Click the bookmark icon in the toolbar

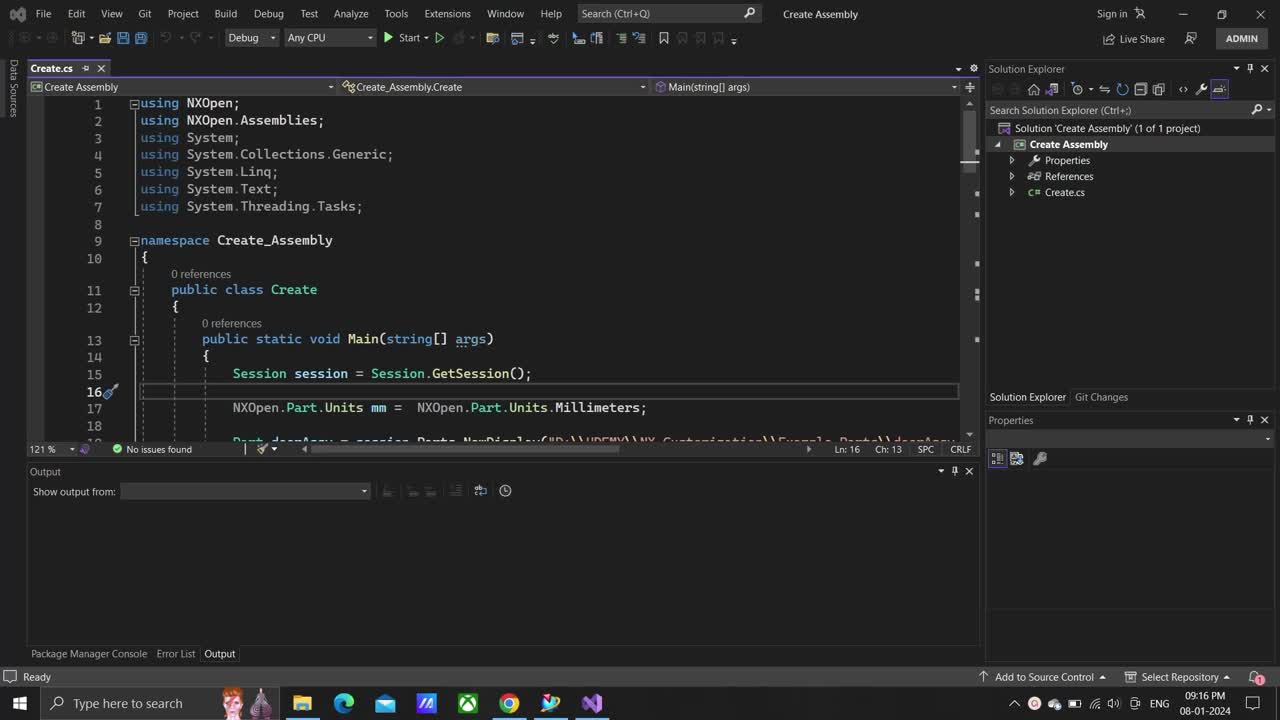pyautogui.click(x=664, y=38)
